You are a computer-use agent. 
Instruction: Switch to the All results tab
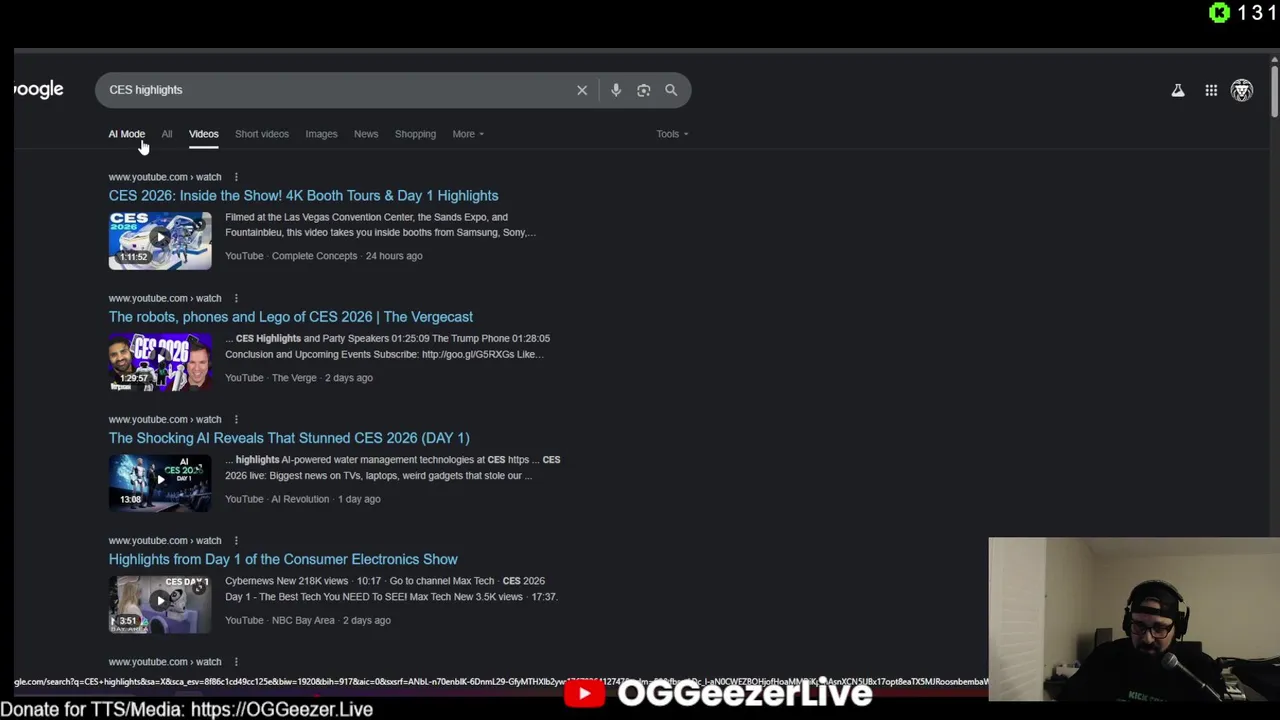pyautogui.click(x=167, y=134)
